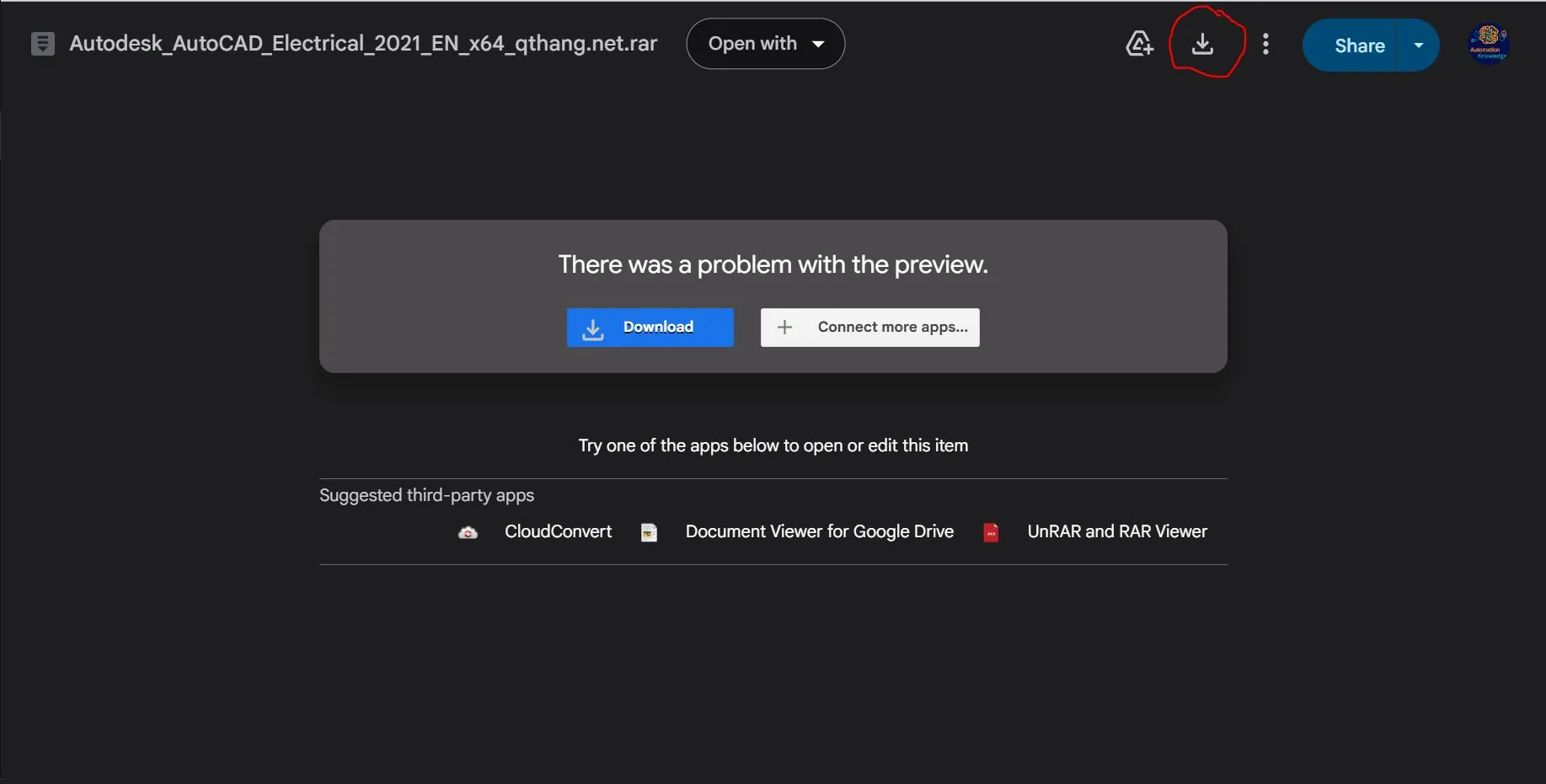
Task: Open UnRAR and RAR Viewer from suggested apps
Action: 1116,531
